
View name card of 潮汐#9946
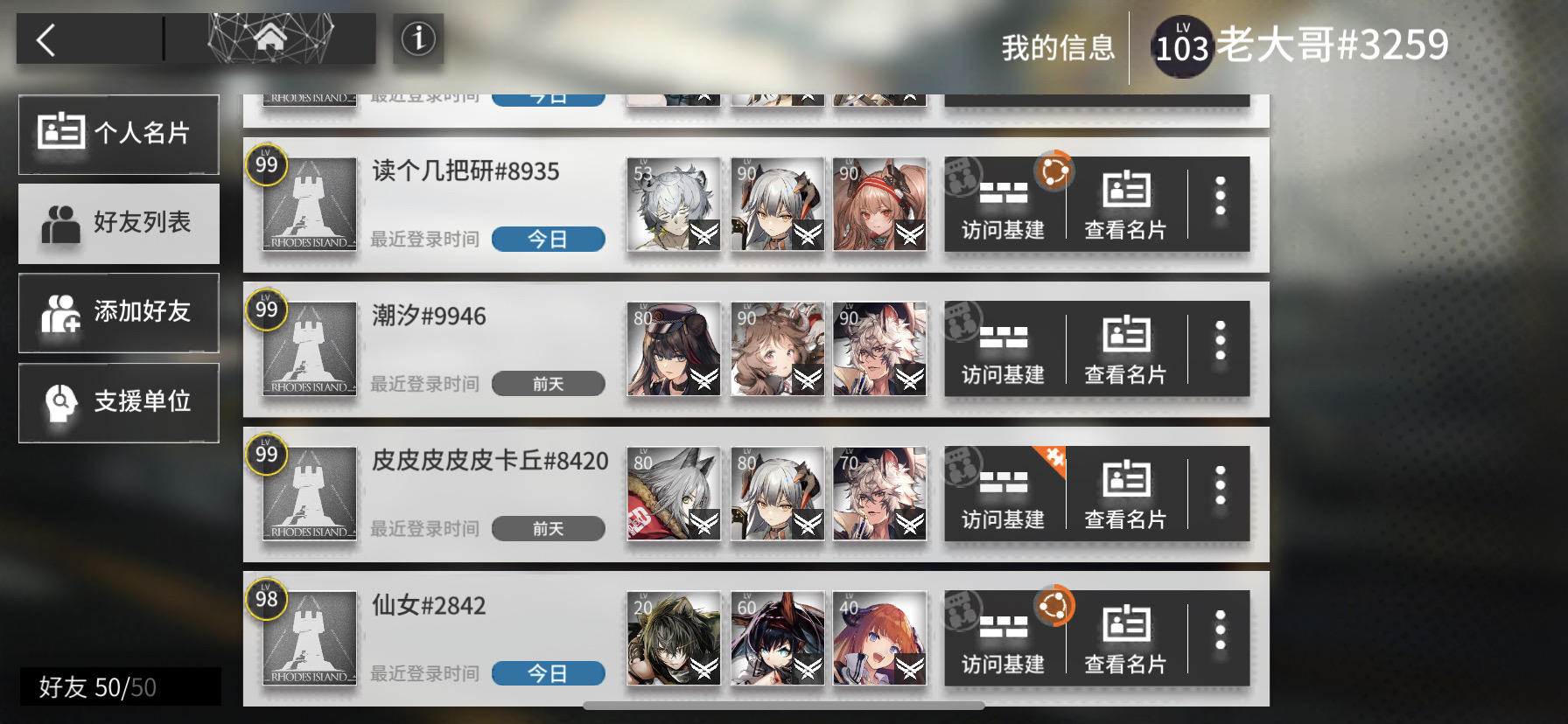(1126, 348)
